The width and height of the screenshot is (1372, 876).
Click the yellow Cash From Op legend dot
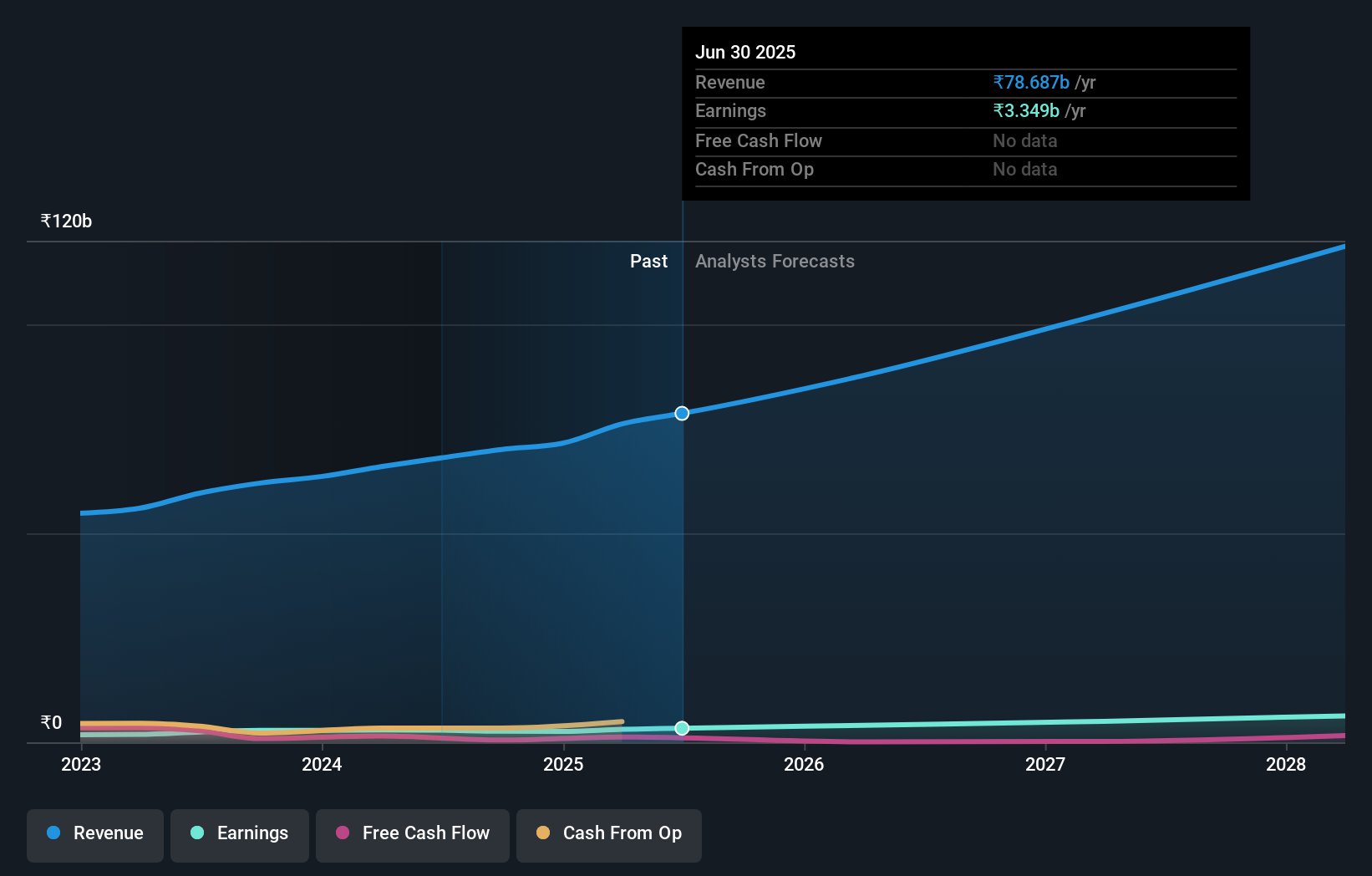(x=542, y=833)
